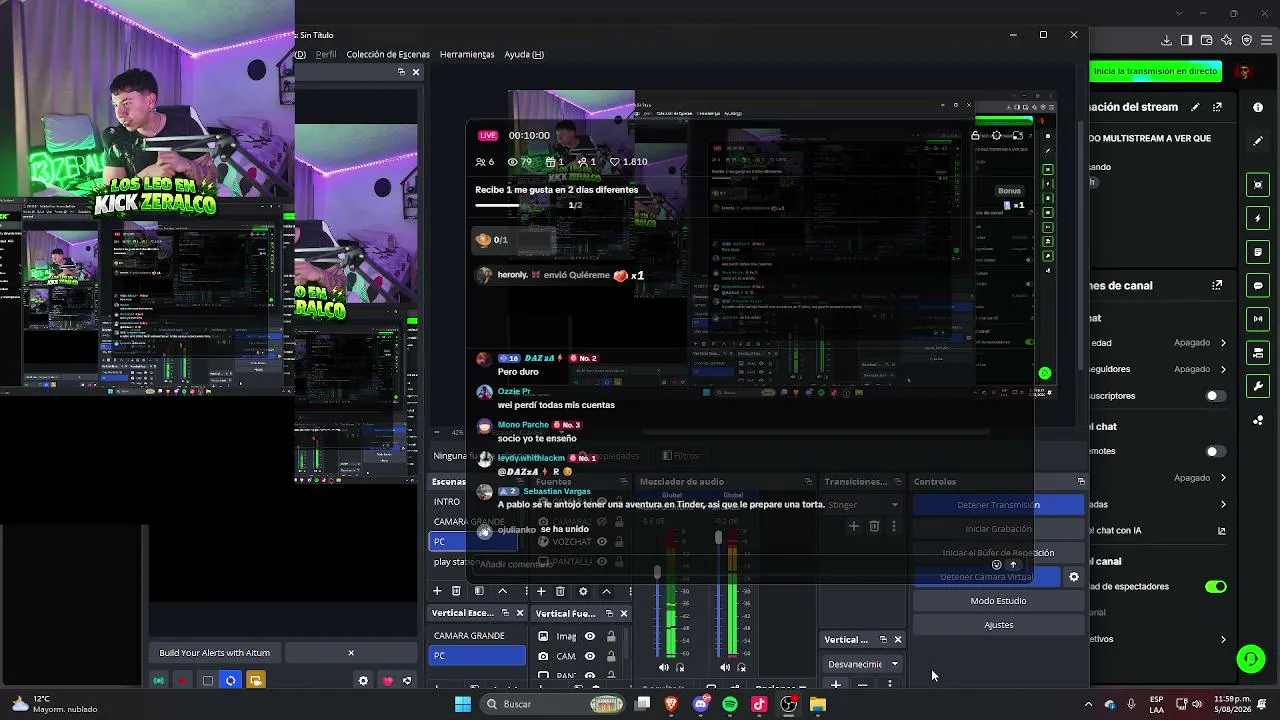Open the Stinger transition dropdown
Viewport: 1280px width, 720px height.
[863, 505]
